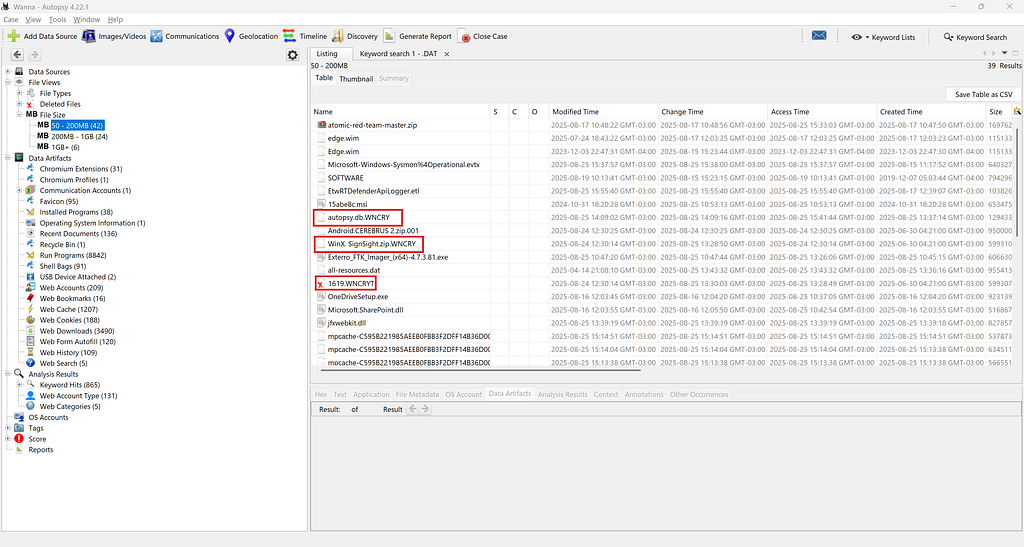
Task: Click the envelope messages icon in toolbar
Action: pos(819,35)
